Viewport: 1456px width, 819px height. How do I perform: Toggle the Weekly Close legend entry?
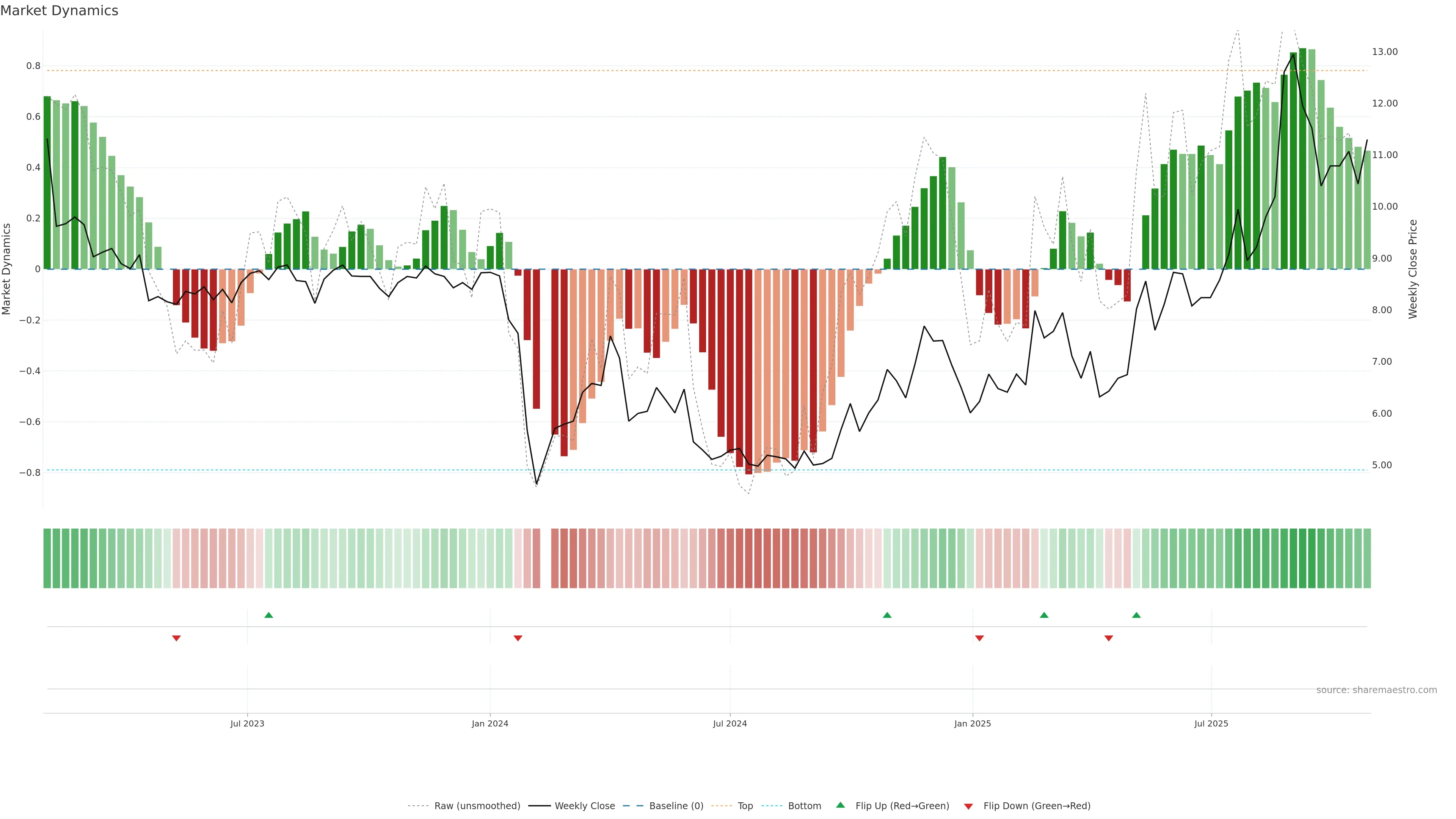pos(584,805)
